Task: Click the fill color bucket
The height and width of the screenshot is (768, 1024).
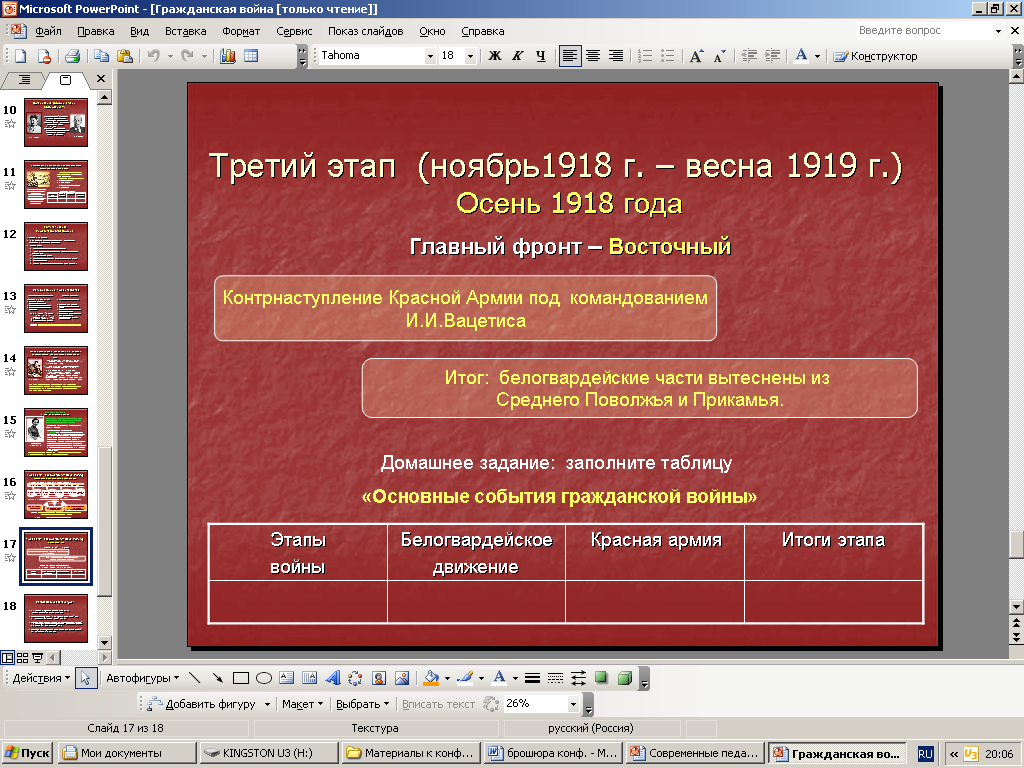Action: tap(431, 678)
